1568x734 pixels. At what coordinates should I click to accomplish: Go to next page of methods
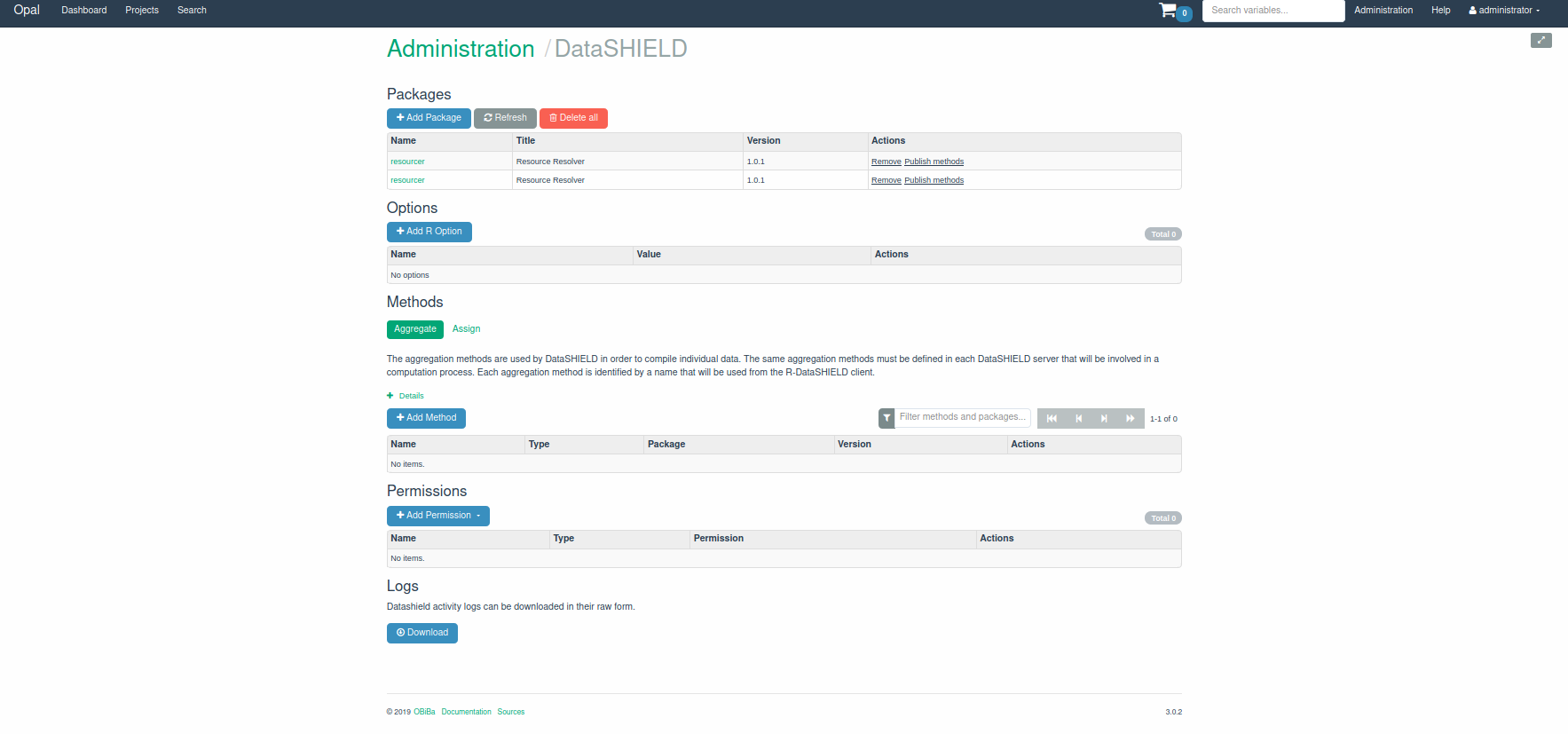pyautogui.click(x=1104, y=418)
